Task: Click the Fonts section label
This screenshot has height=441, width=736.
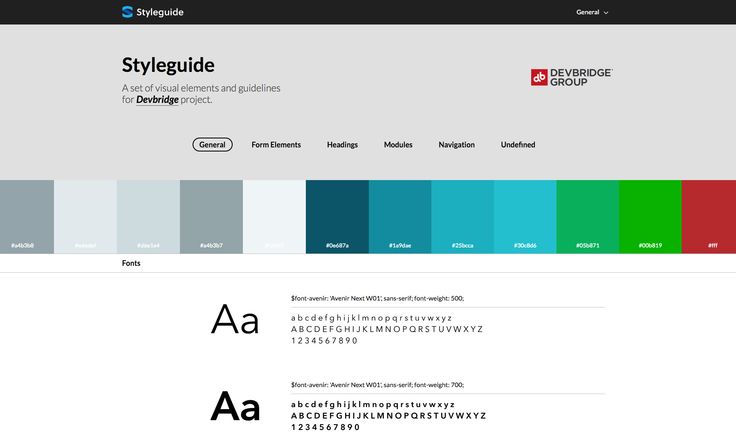Action: pos(131,263)
